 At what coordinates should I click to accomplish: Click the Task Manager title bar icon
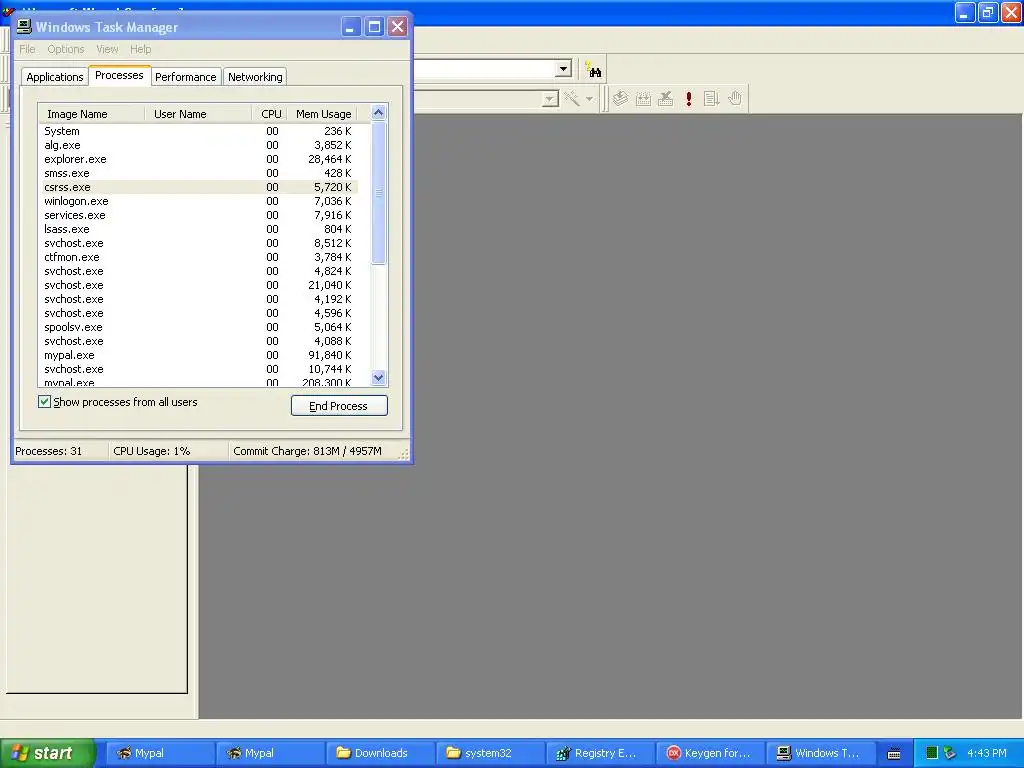24,27
